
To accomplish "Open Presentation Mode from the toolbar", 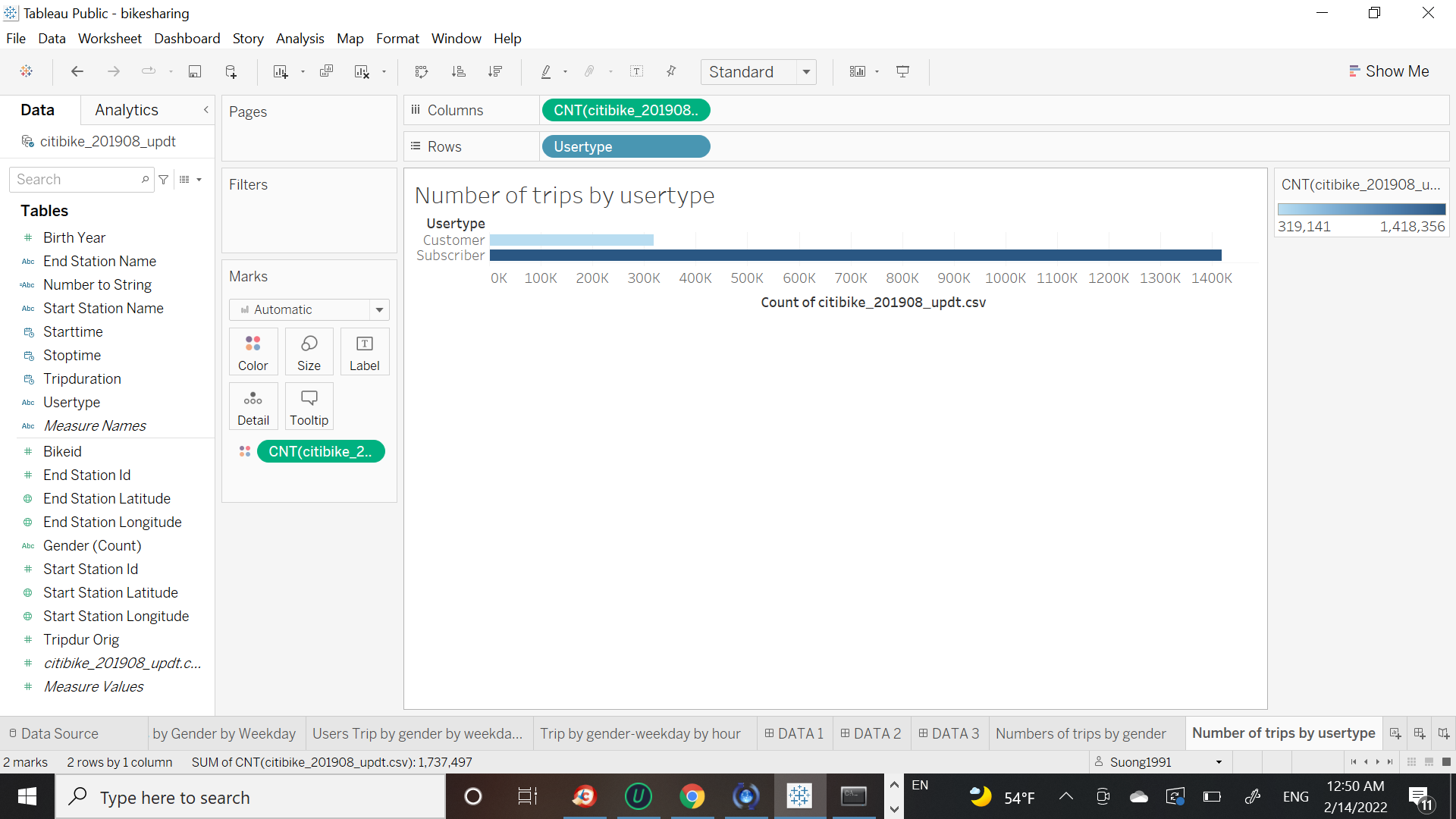I will [902, 71].
